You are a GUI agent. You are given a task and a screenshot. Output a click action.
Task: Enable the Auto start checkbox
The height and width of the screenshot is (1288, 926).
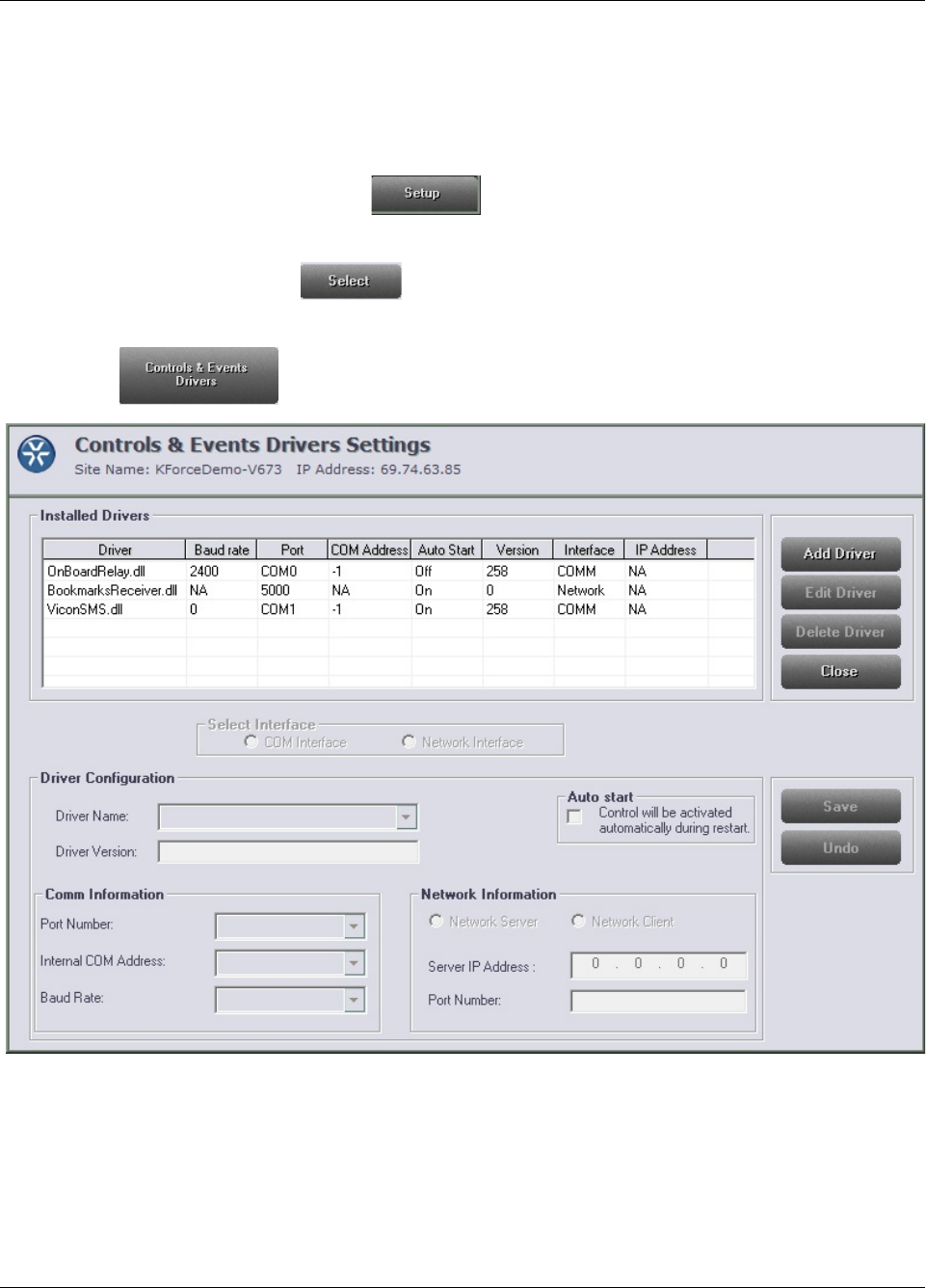click(x=574, y=817)
